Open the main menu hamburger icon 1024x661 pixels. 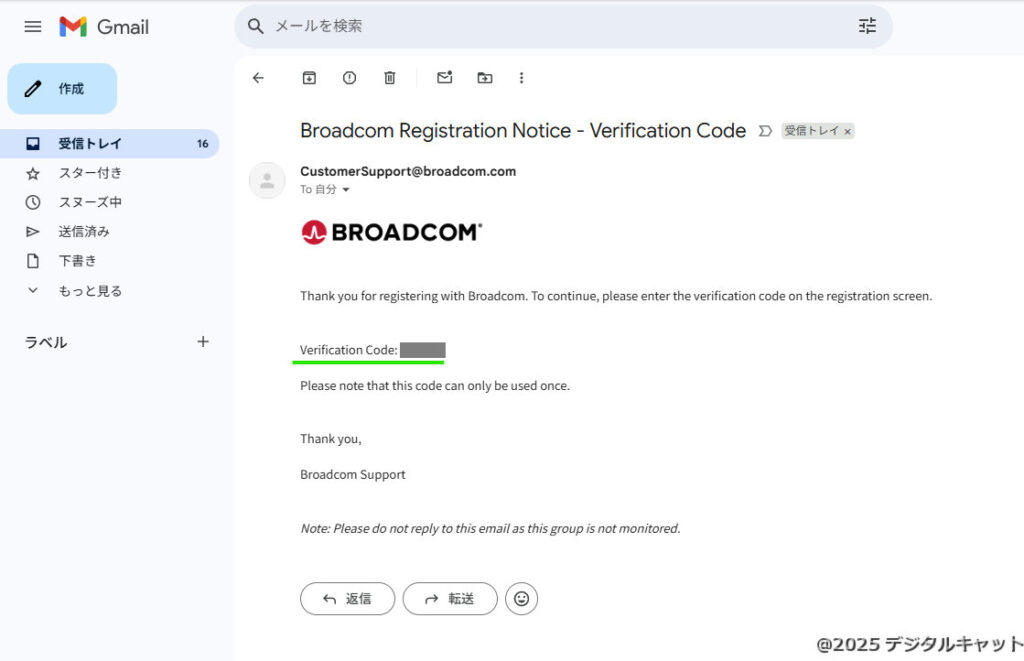tap(33, 27)
